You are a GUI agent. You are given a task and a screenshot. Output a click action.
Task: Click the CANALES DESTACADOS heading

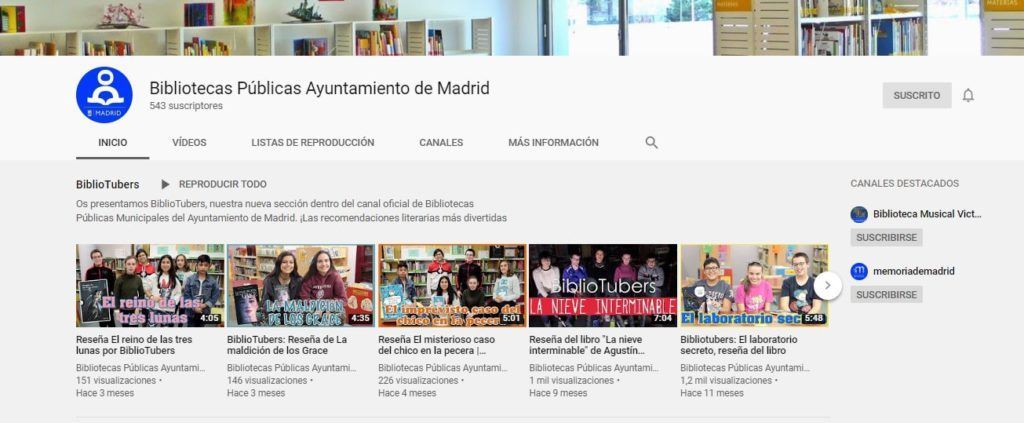coord(904,184)
